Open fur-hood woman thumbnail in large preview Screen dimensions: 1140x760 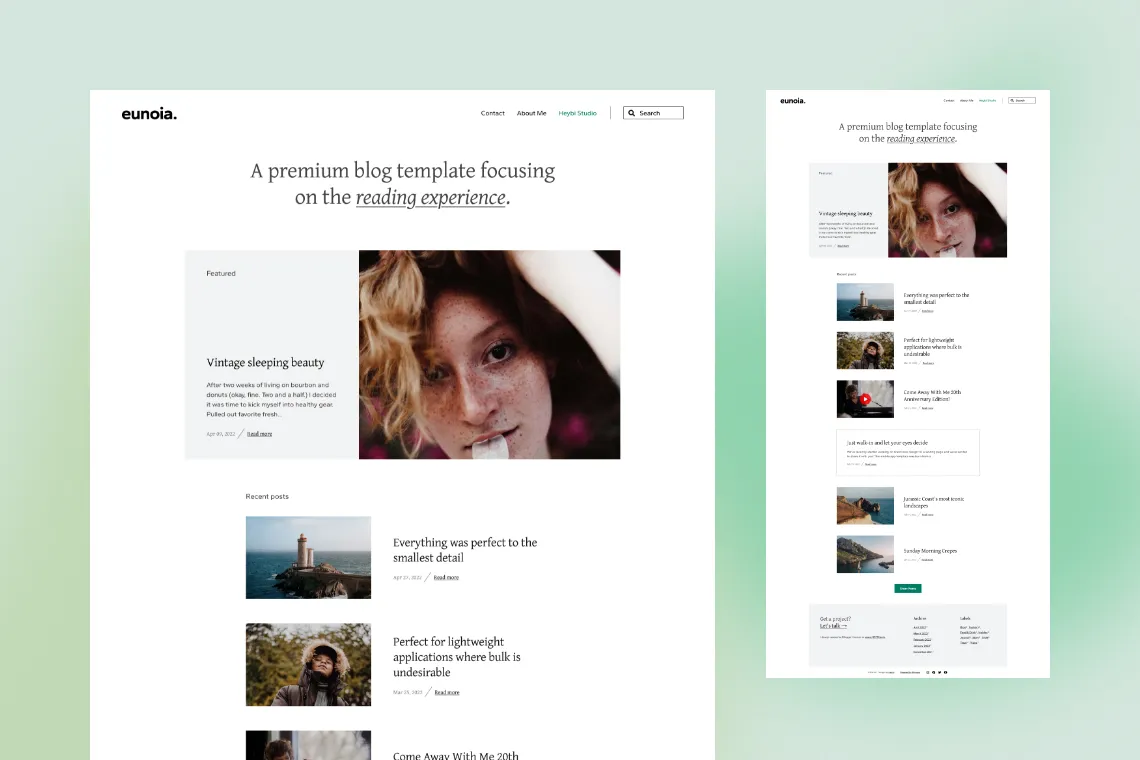tap(308, 664)
